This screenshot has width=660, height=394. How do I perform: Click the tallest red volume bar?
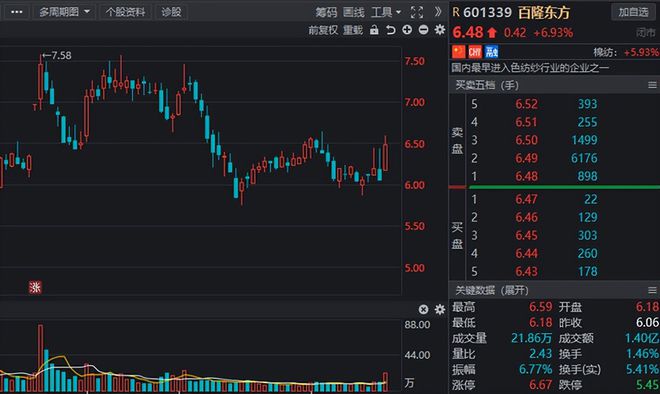[40, 358]
